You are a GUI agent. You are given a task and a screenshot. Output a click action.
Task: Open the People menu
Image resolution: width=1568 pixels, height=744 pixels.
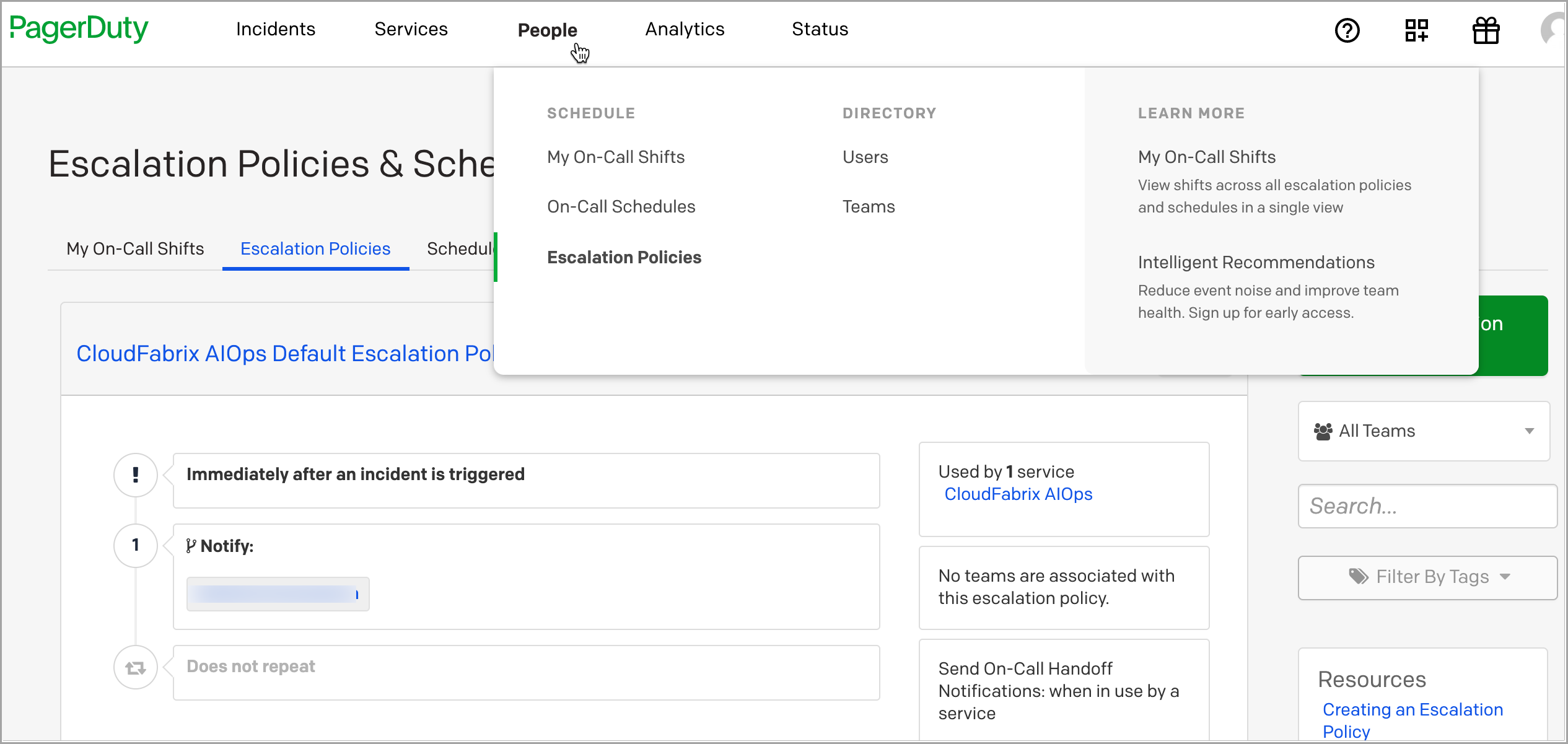click(x=547, y=30)
